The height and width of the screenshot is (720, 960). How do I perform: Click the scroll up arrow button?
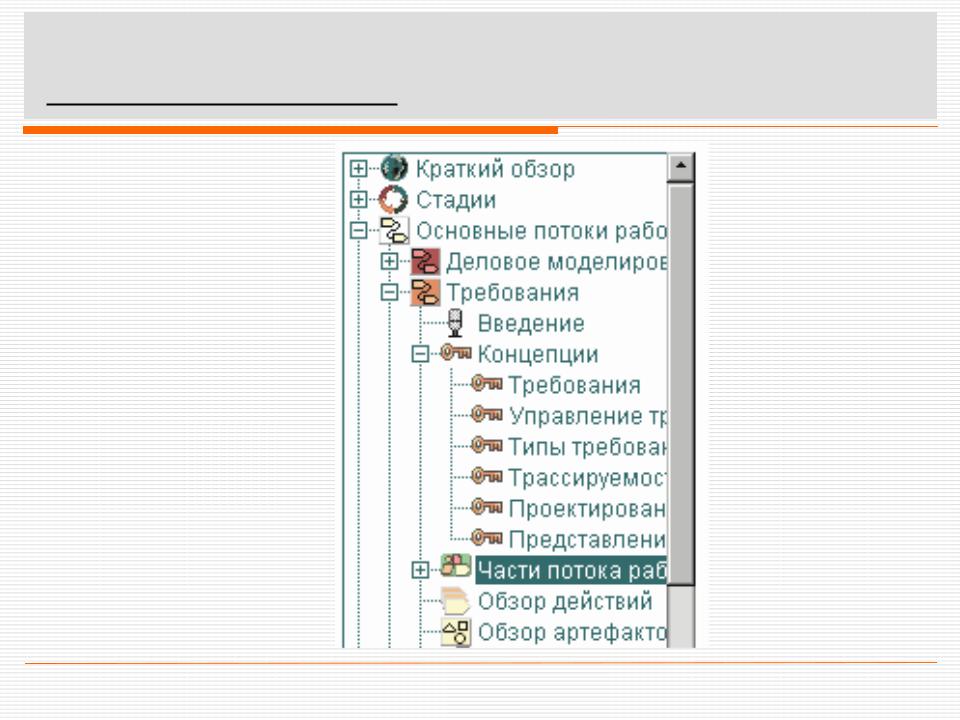pyautogui.click(x=681, y=167)
